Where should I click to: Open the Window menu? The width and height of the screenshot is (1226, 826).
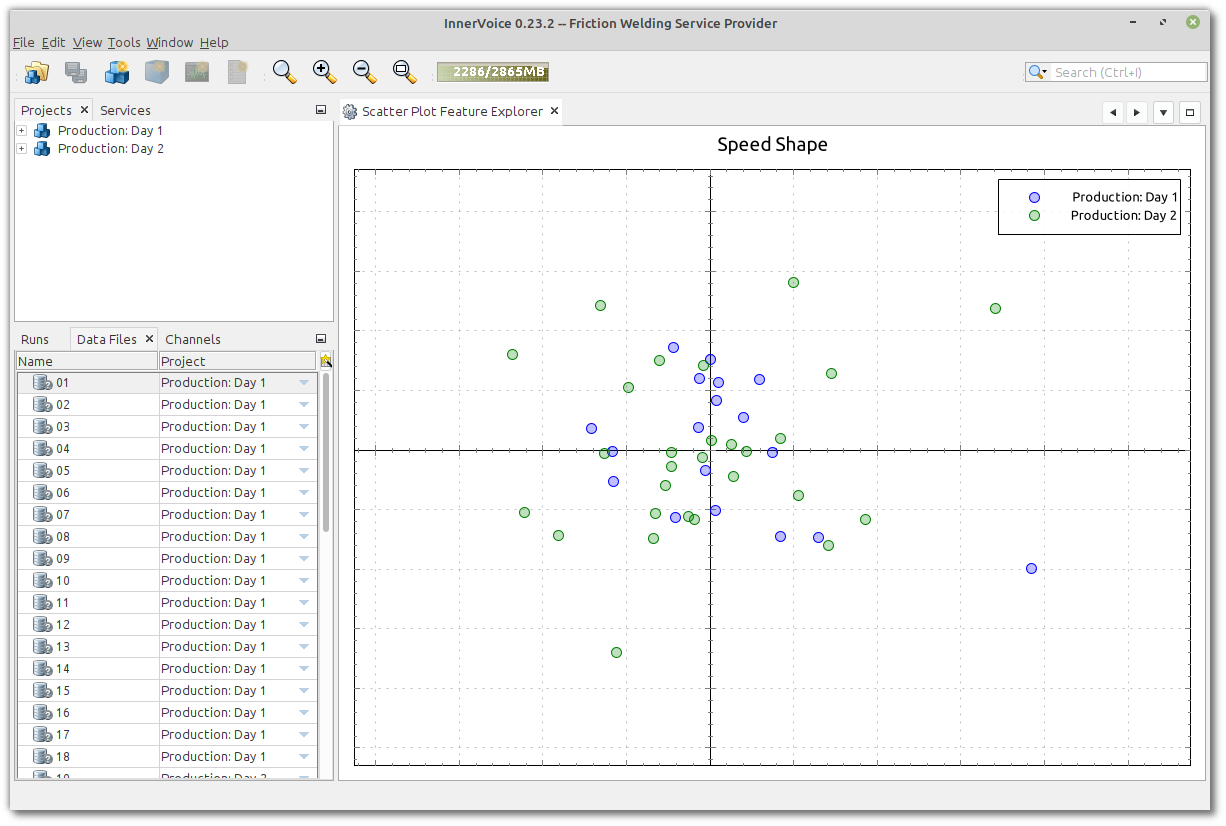tap(170, 42)
